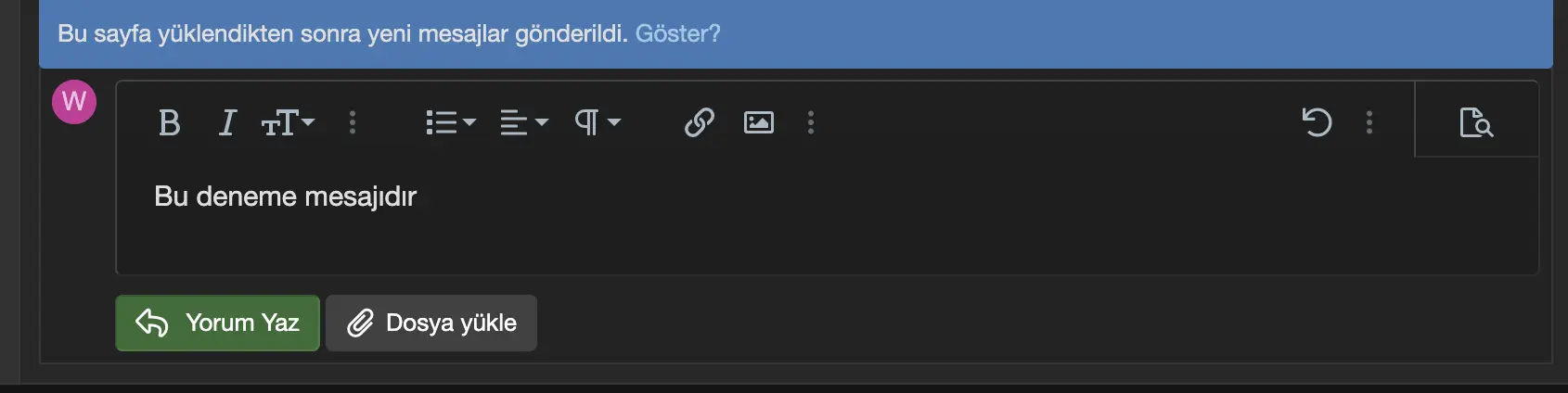Toggle bold text formatting

[169, 122]
